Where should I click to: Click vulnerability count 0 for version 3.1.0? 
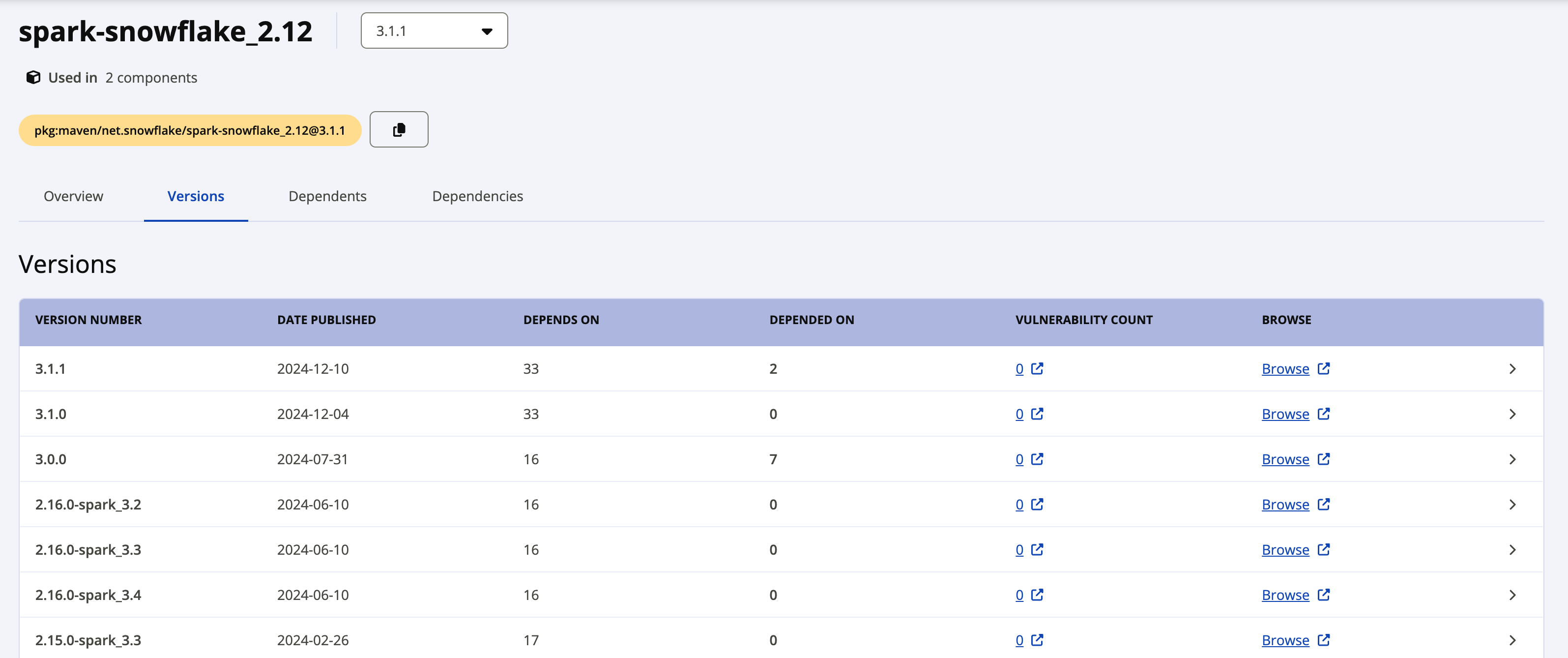1019,414
